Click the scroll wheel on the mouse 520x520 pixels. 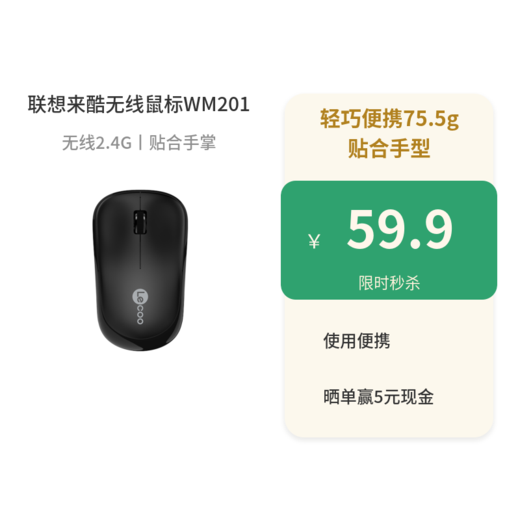click(x=140, y=222)
